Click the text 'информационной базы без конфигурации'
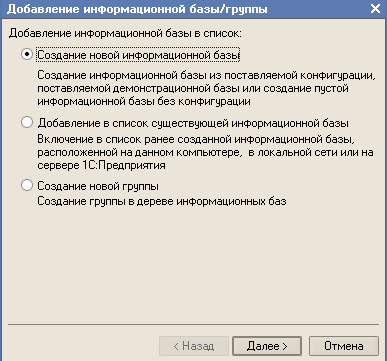The image size is (387, 361). tap(144, 101)
